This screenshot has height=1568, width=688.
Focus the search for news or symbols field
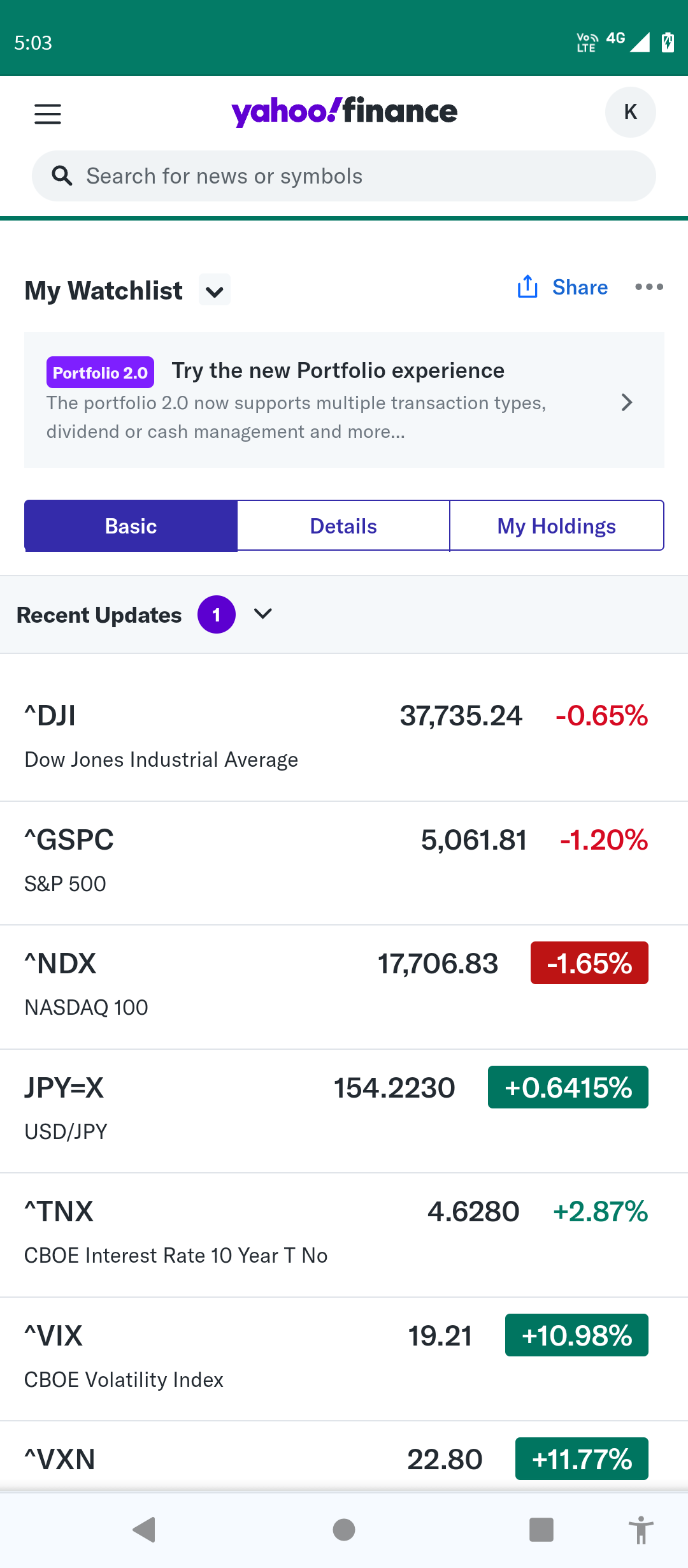click(x=357, y=176)
